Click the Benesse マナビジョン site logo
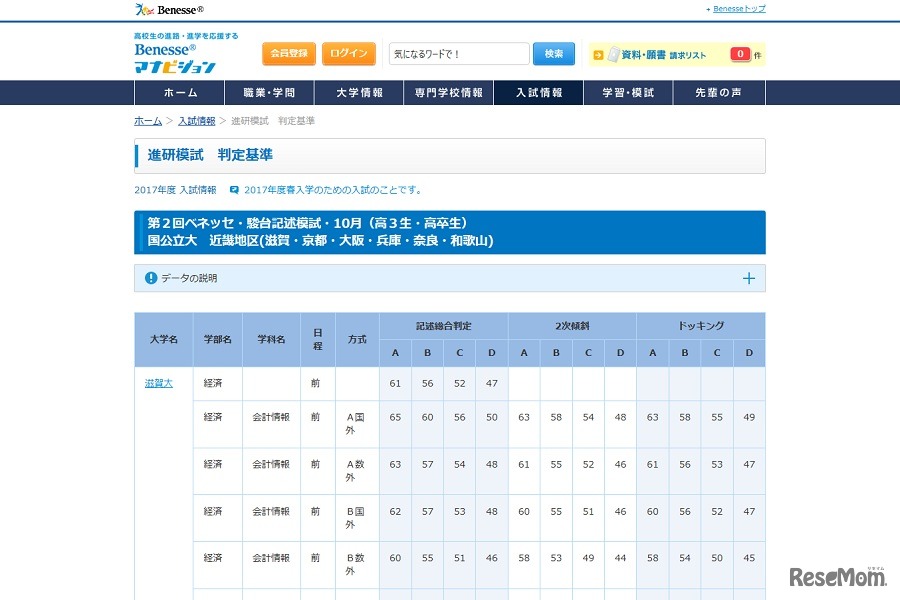Viewport: 900px width, 600px height. coord(175,57)
